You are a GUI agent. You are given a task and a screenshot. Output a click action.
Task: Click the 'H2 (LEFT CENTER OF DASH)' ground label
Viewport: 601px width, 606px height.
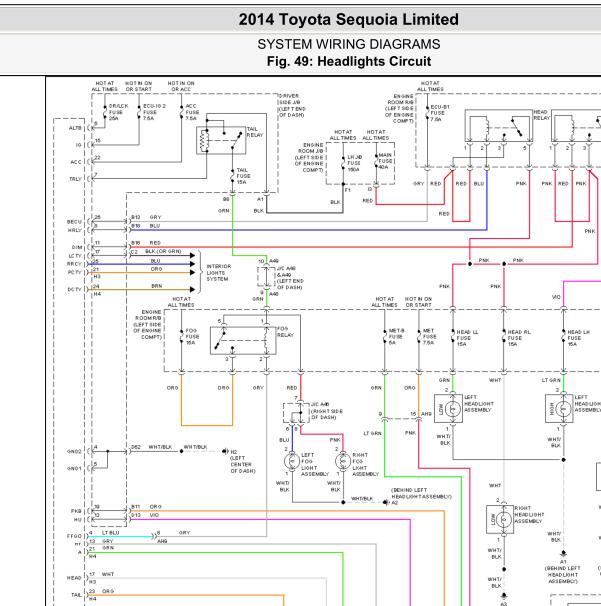tap(243, 461)
